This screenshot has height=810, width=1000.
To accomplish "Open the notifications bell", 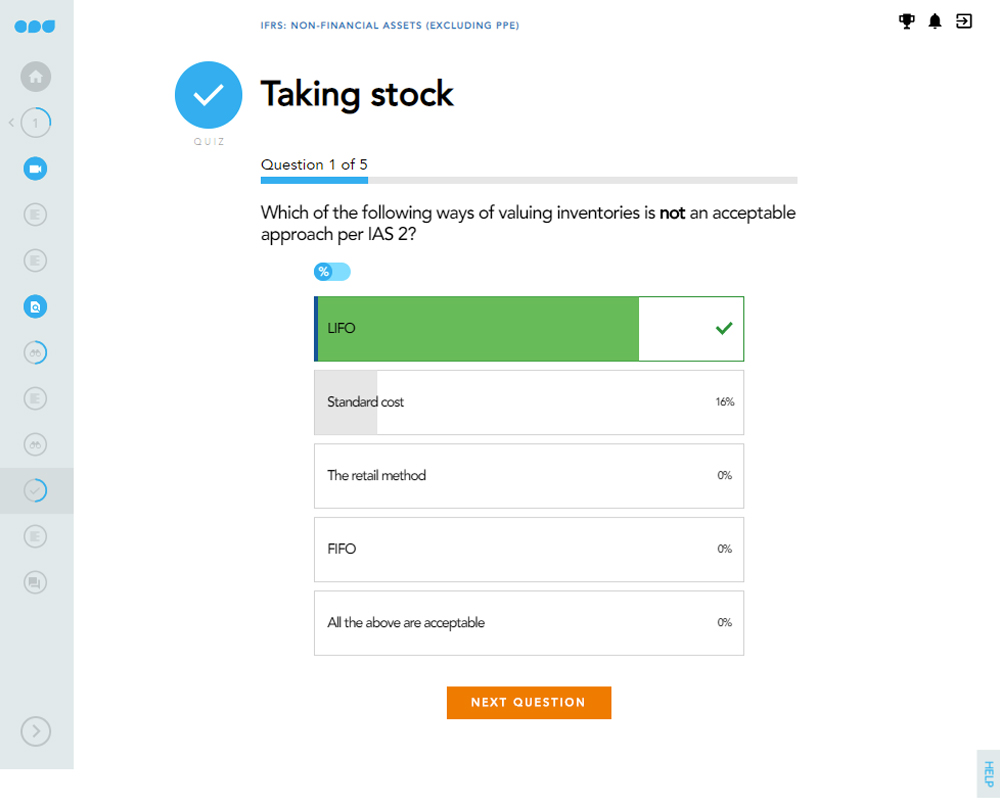I will tap(935, 21).
